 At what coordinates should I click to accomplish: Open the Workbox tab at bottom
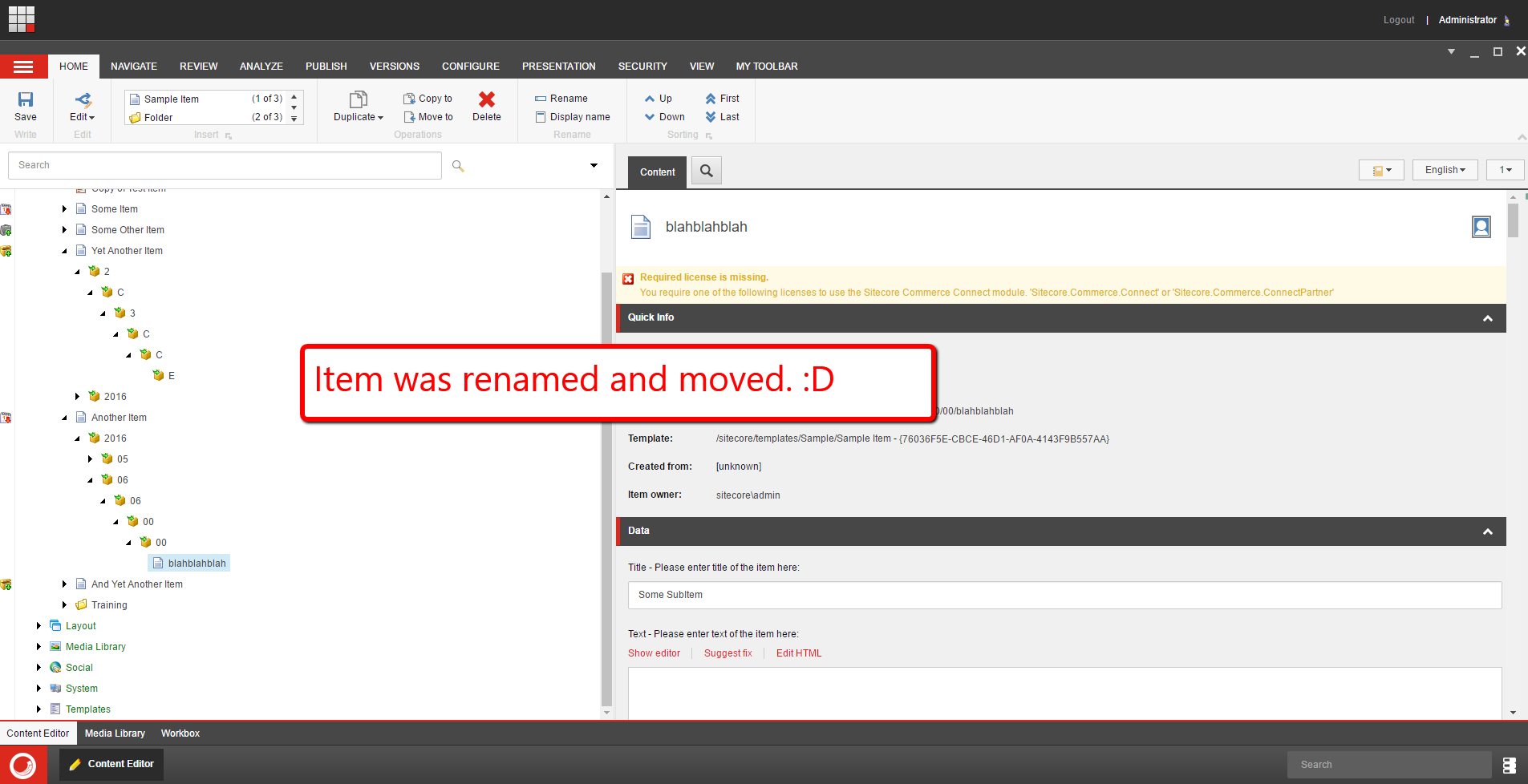pos(180,733)
